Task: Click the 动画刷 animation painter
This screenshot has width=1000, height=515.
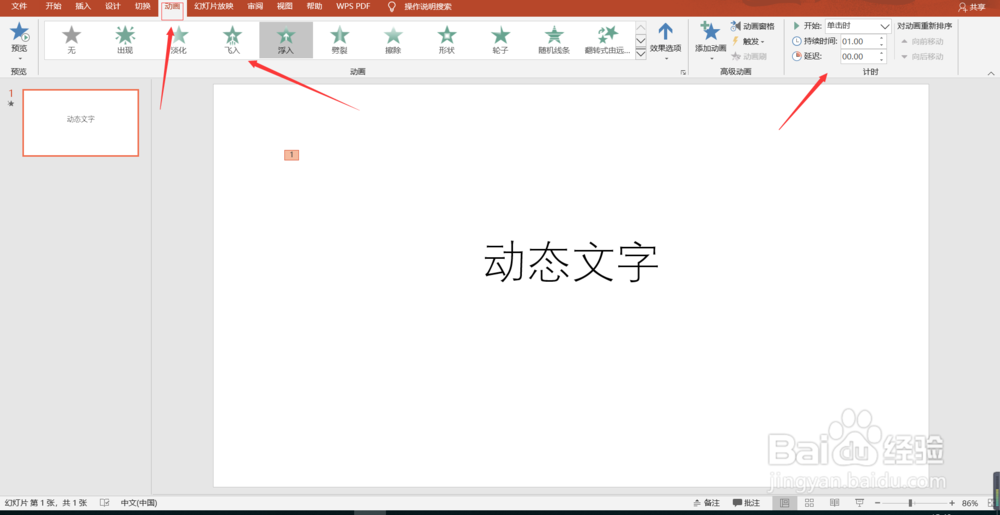Action: pos(749,56)
